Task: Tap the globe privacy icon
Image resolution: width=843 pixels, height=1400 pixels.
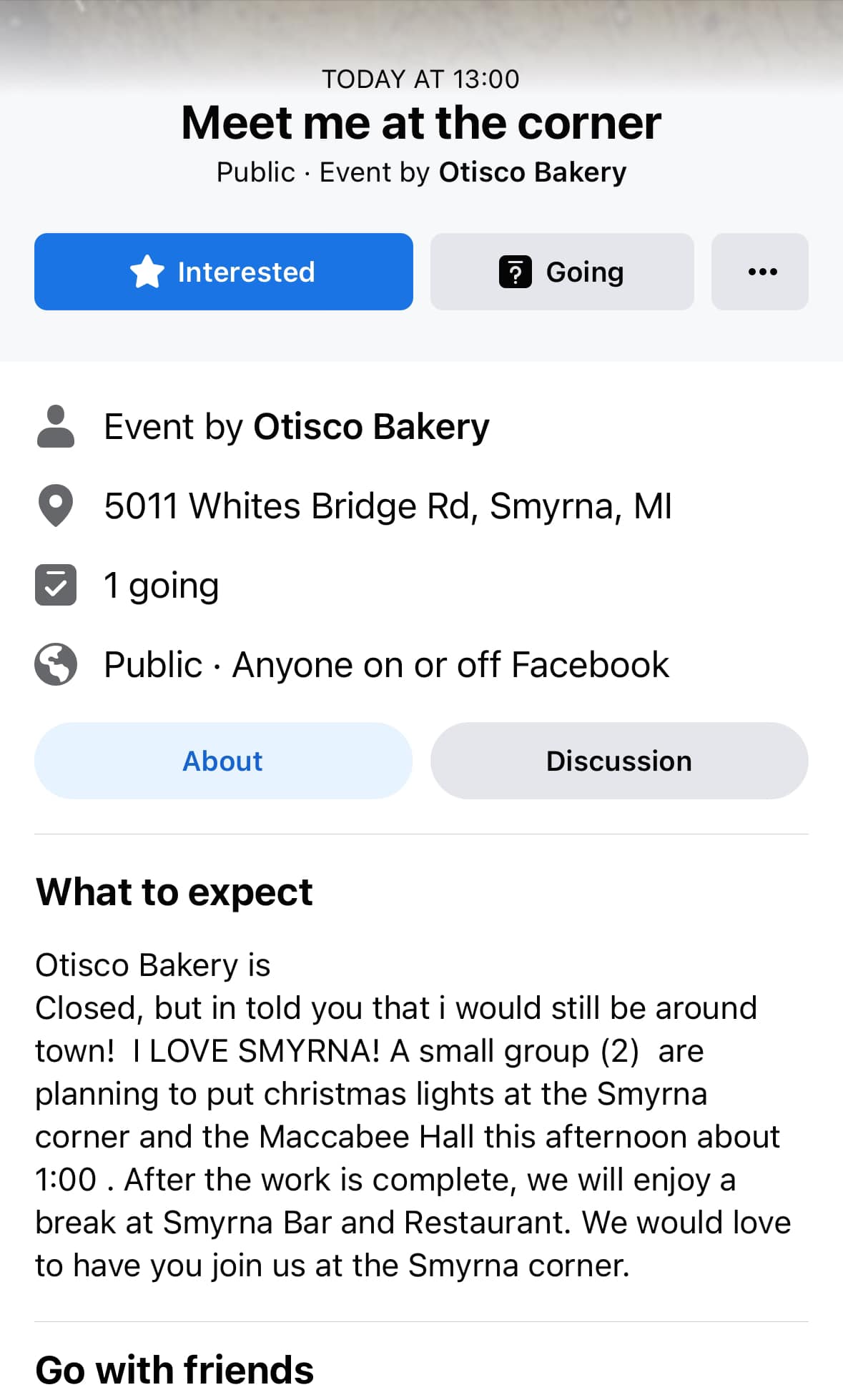Action: 56,665
